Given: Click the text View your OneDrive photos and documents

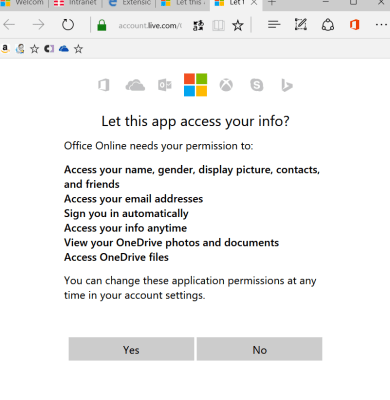Looking at the screenshot, I should click(x=171, y=243).
